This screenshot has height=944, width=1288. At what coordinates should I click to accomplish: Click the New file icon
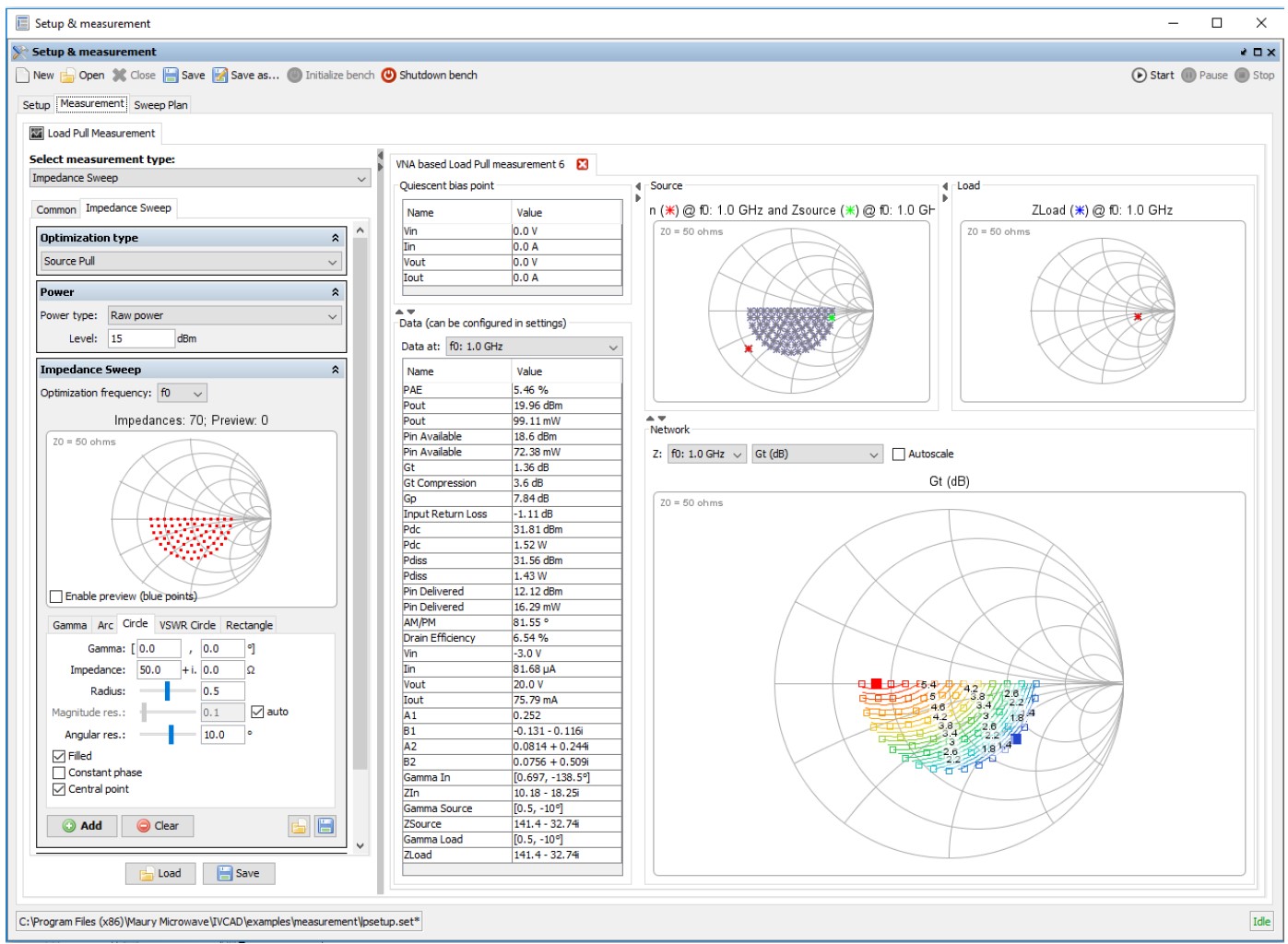(23, 76)
